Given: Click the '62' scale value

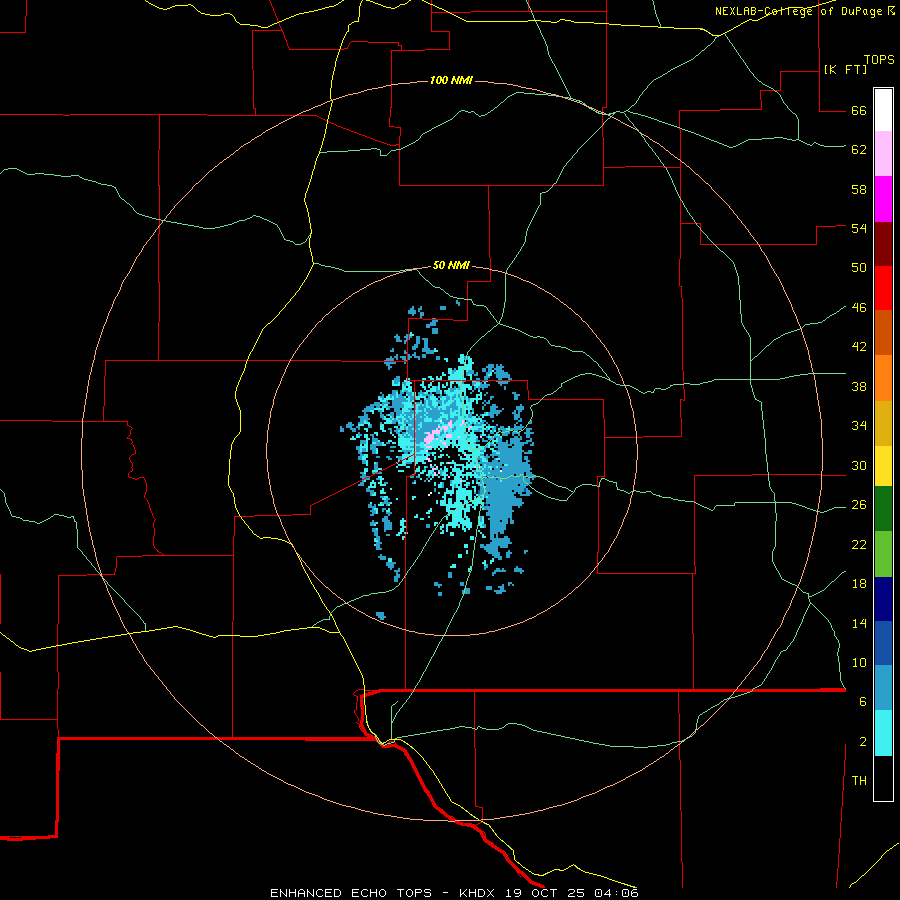Looking at the screenshot, I should pos(859,149).
